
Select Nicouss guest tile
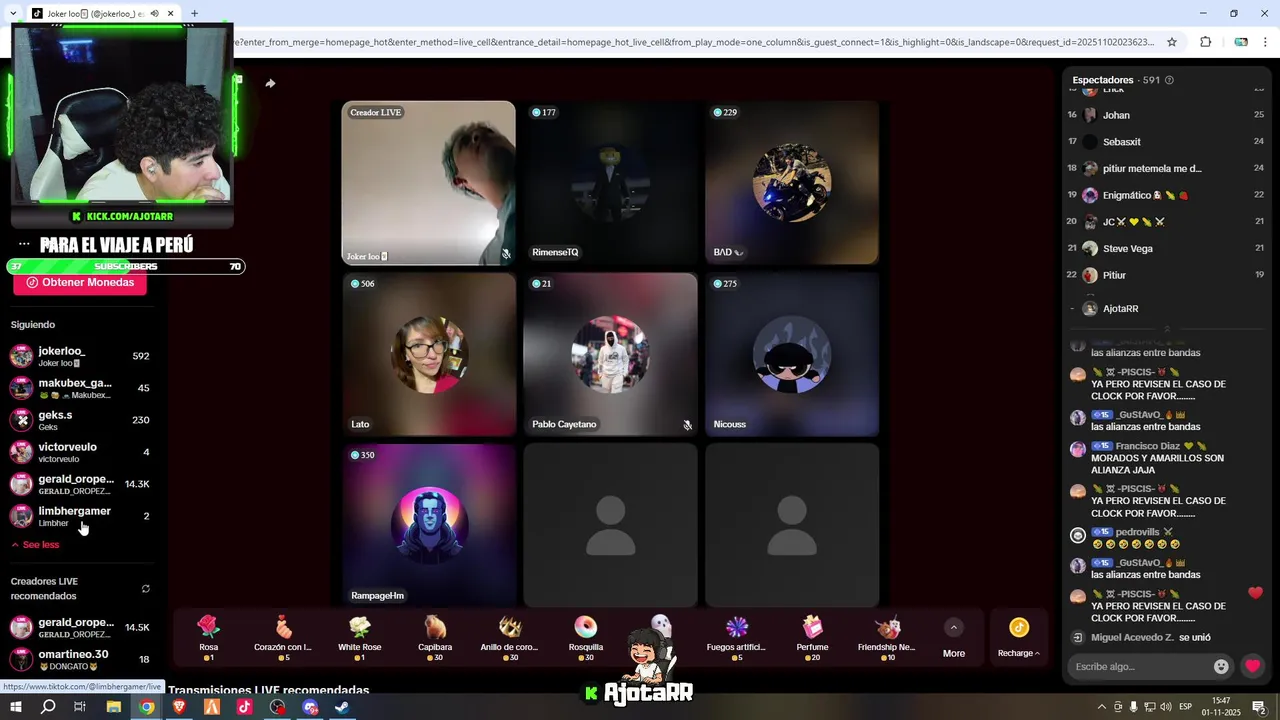coord(792,354)
